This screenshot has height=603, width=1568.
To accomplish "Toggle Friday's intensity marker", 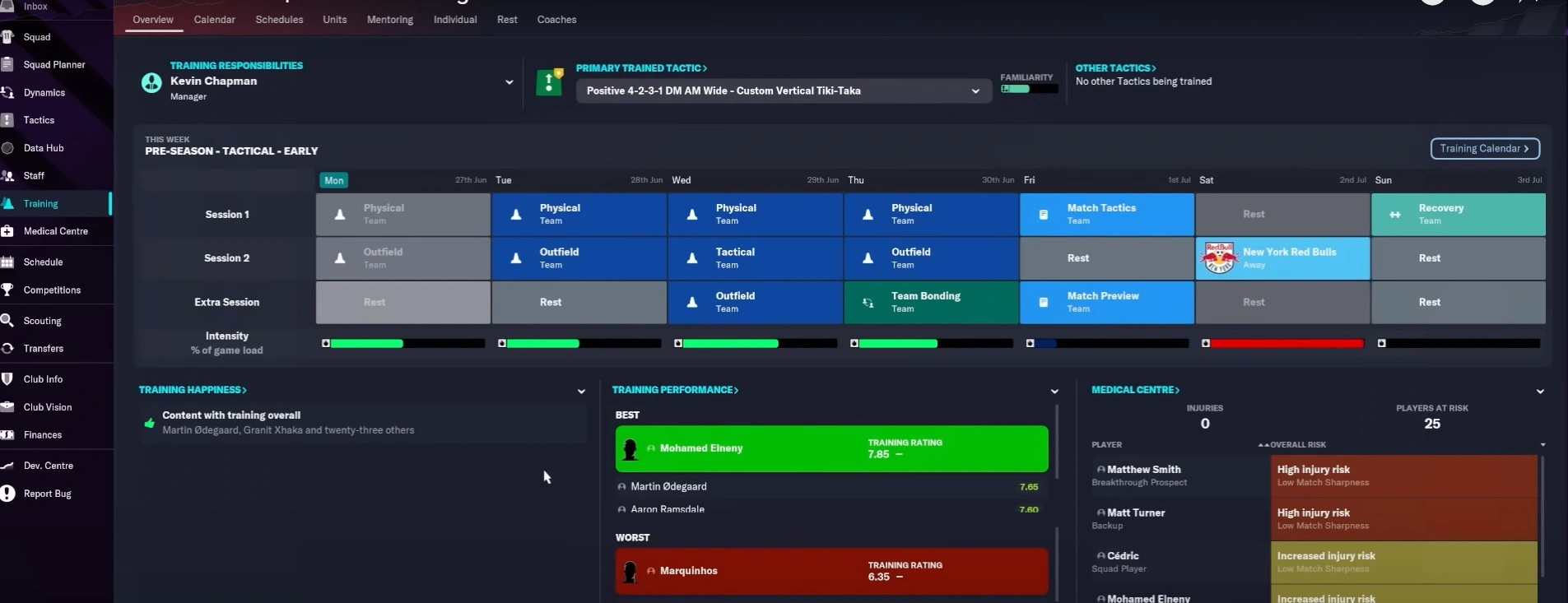I will (1030, 343).
